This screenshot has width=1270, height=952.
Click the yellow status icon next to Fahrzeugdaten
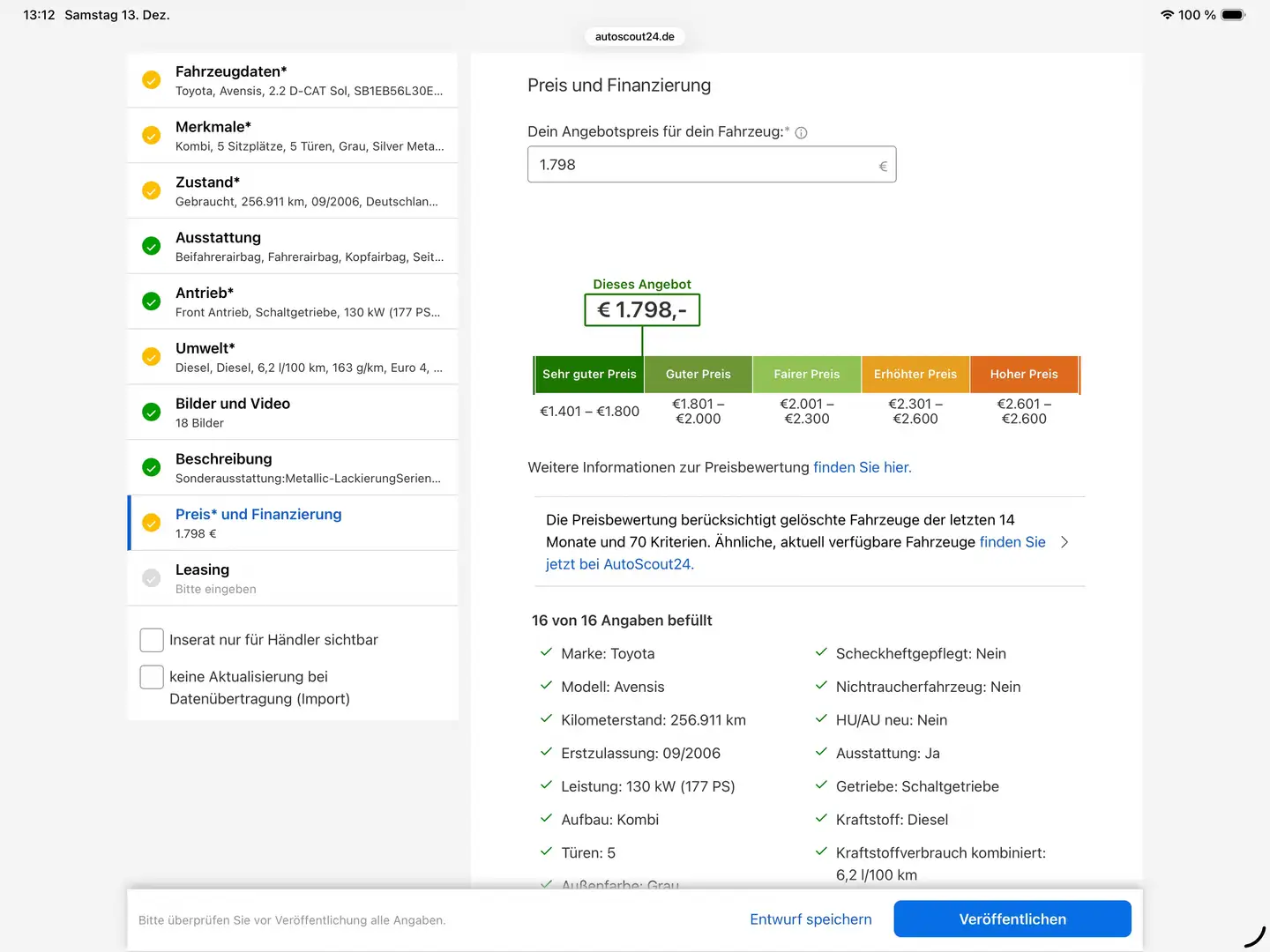152,80
